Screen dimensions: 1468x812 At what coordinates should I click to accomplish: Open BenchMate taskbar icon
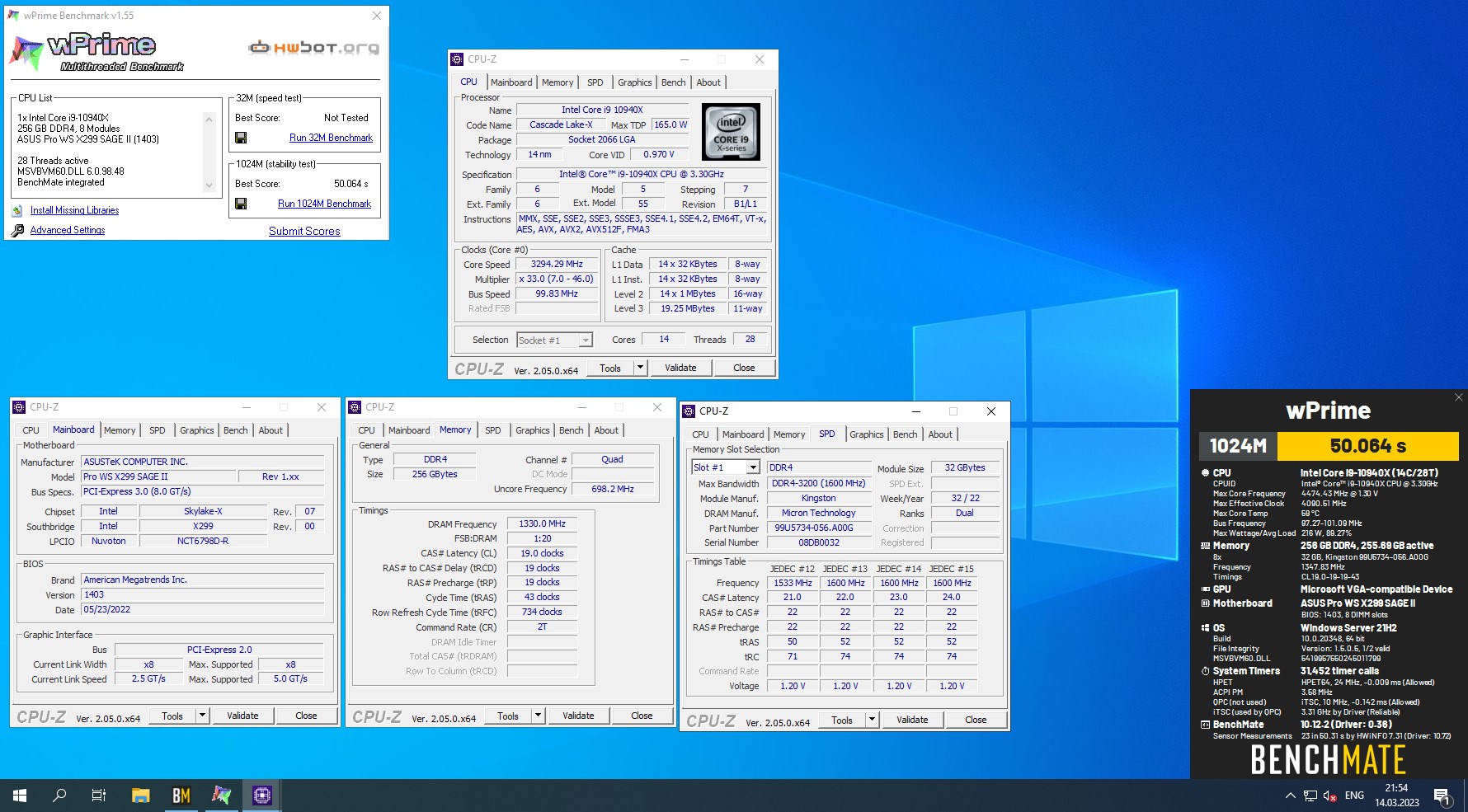click(181, 796)
